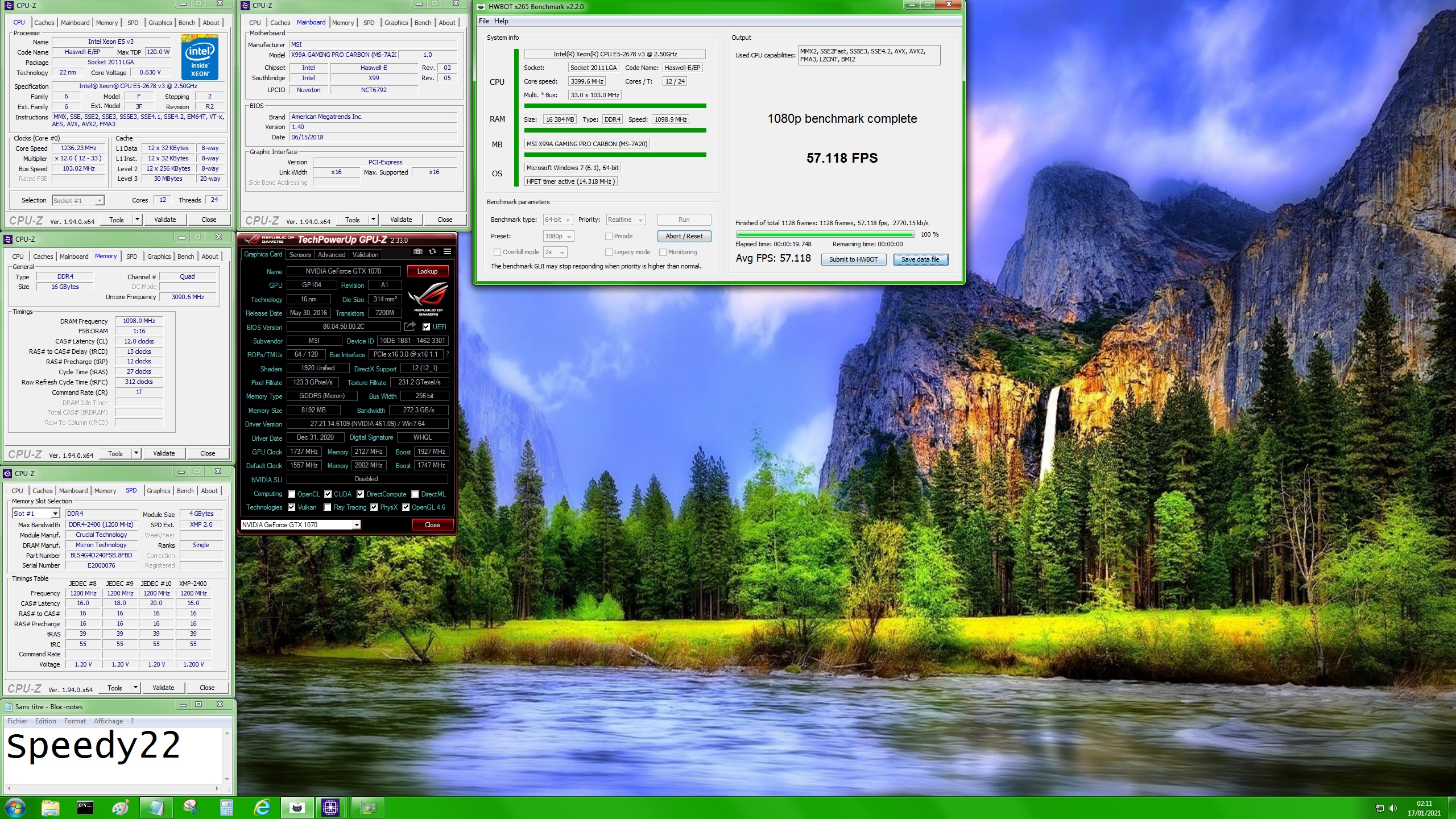Enable the Monitoring checkbox
The image size is (1456, 819).
click(663, 252)
